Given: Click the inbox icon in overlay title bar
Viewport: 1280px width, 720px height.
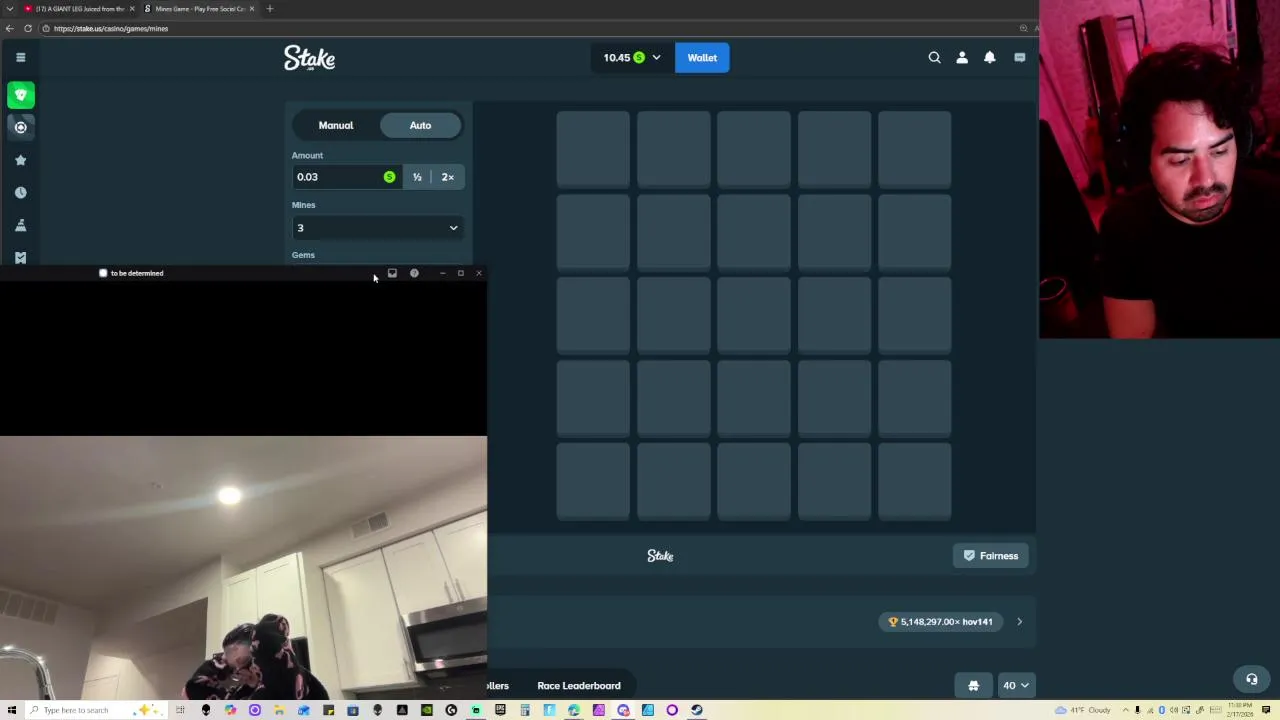Looking at the screenshot, I should click(x=392, y=273).
